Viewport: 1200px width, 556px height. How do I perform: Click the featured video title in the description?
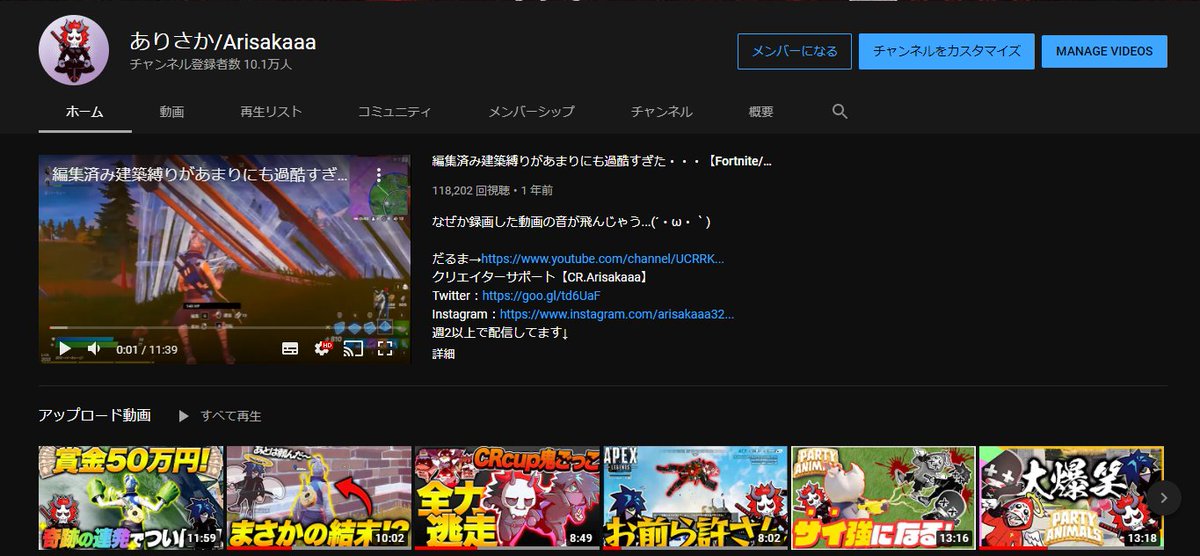coord(602,161)
